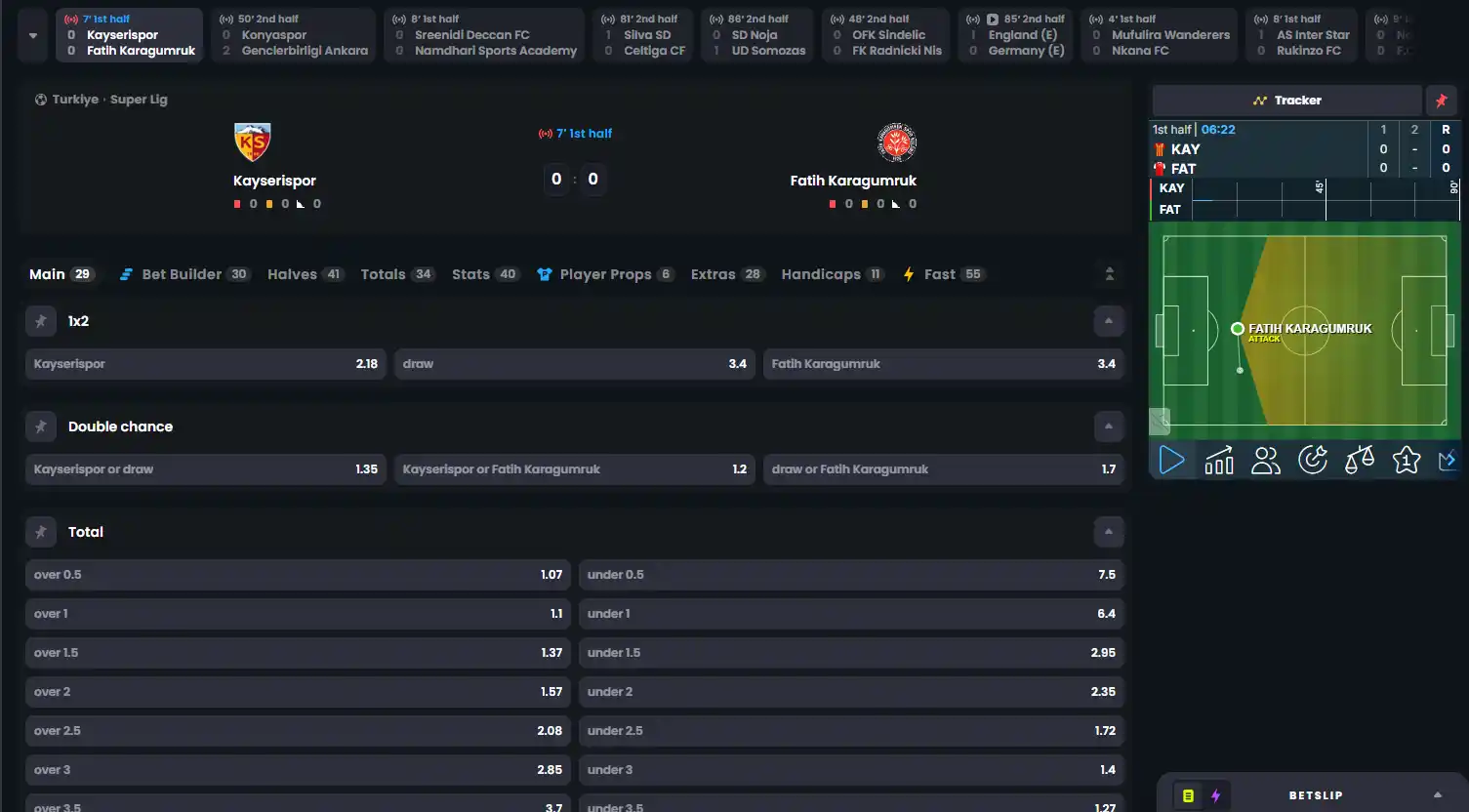The width and height of the screenshot is (1469, 812).
Task: Open the live matches dropdown arrow
Action: tap(33, 35)
